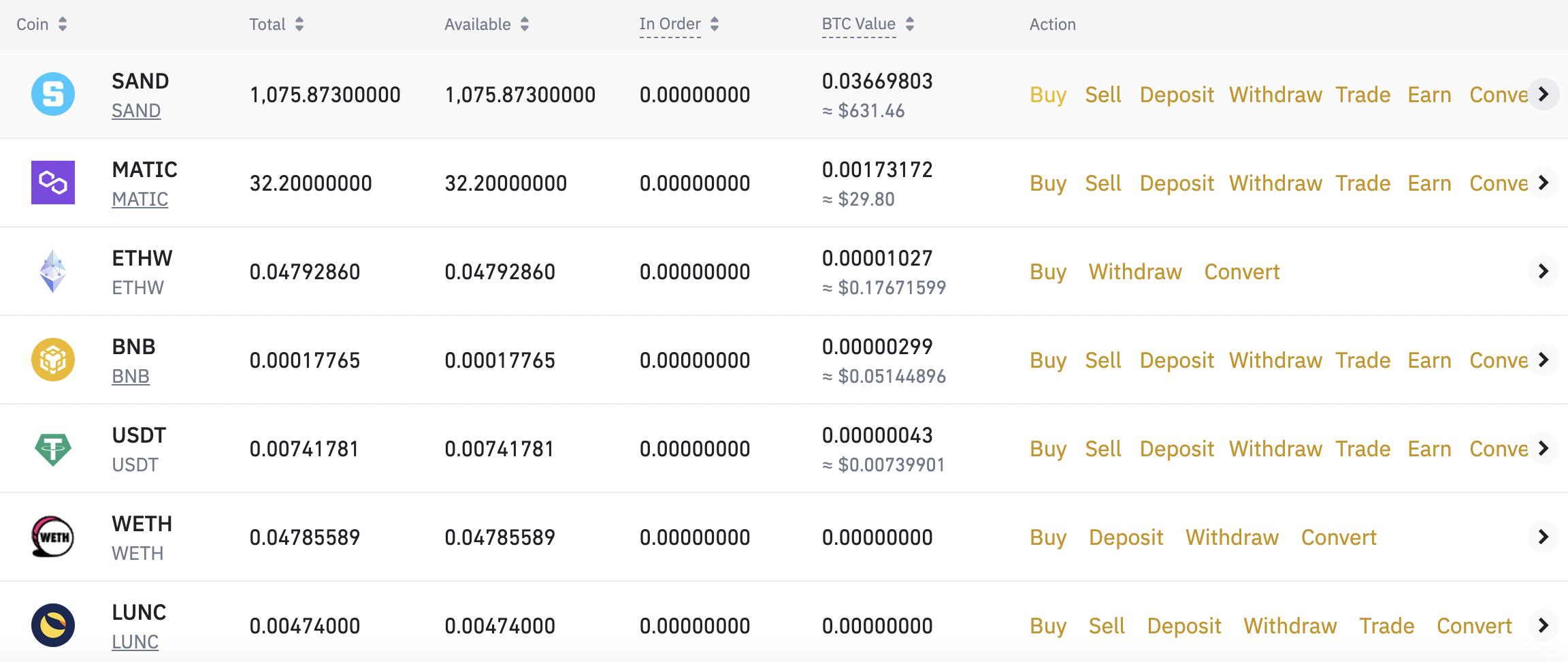Convert SAND from its row
The height and width of the screenshot is (662, 1568).
[1499, 95]
